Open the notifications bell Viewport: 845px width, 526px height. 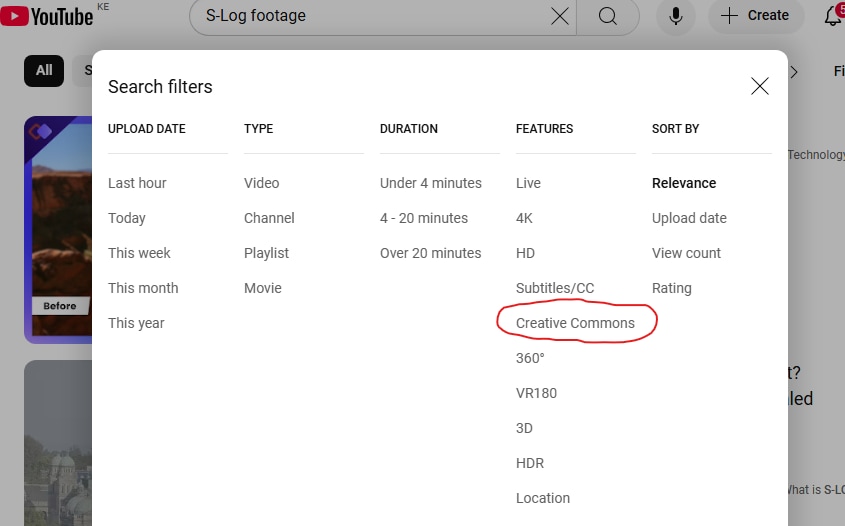(833, 16)
